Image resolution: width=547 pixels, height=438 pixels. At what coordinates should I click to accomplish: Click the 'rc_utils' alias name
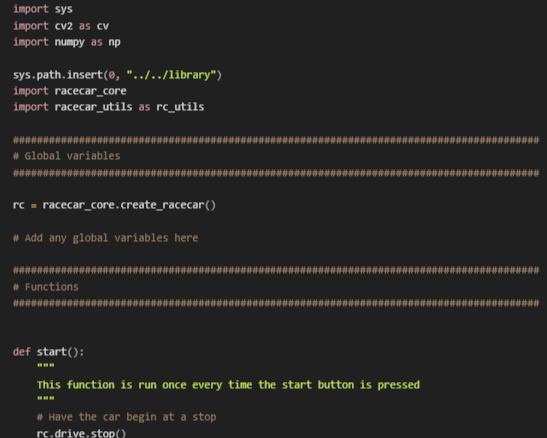180,107
